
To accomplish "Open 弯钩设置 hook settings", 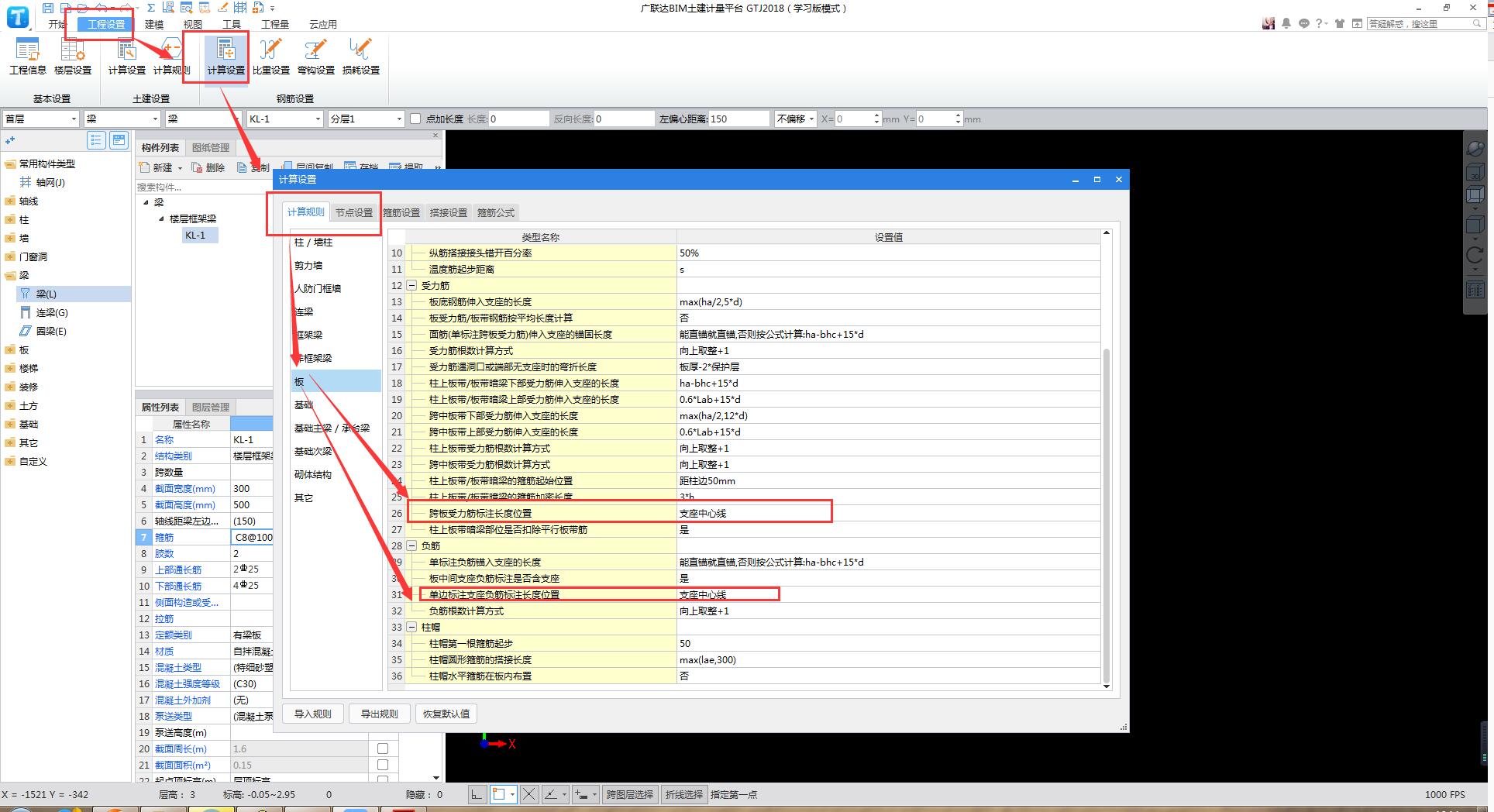I will coord(316,57).
